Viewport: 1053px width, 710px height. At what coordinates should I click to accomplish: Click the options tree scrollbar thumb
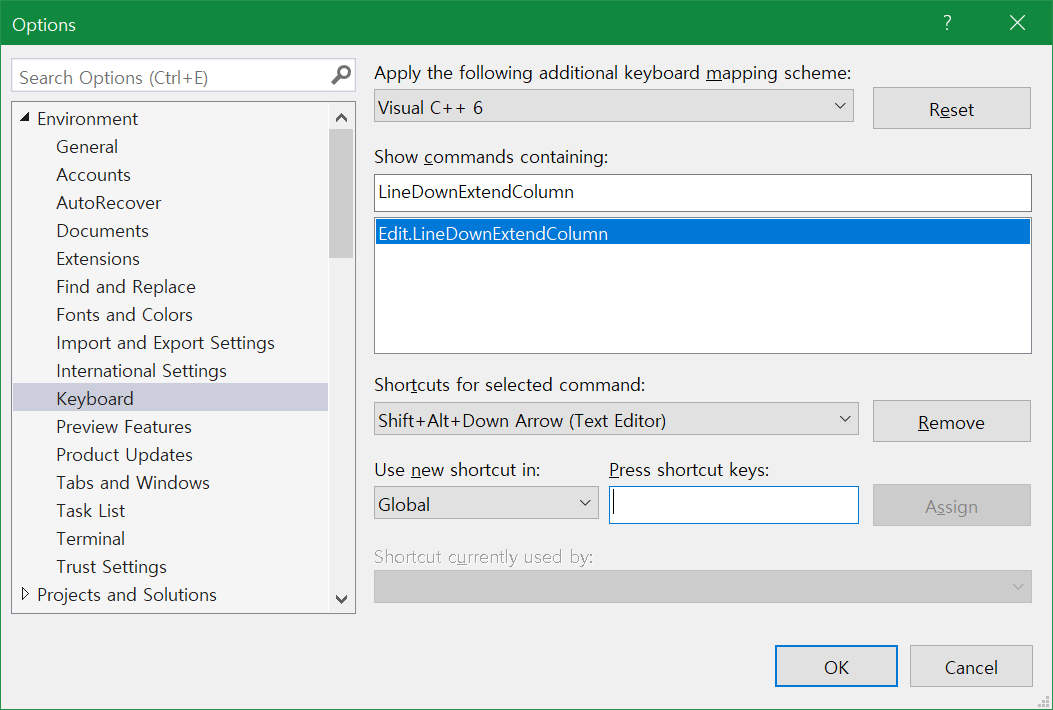341,193
